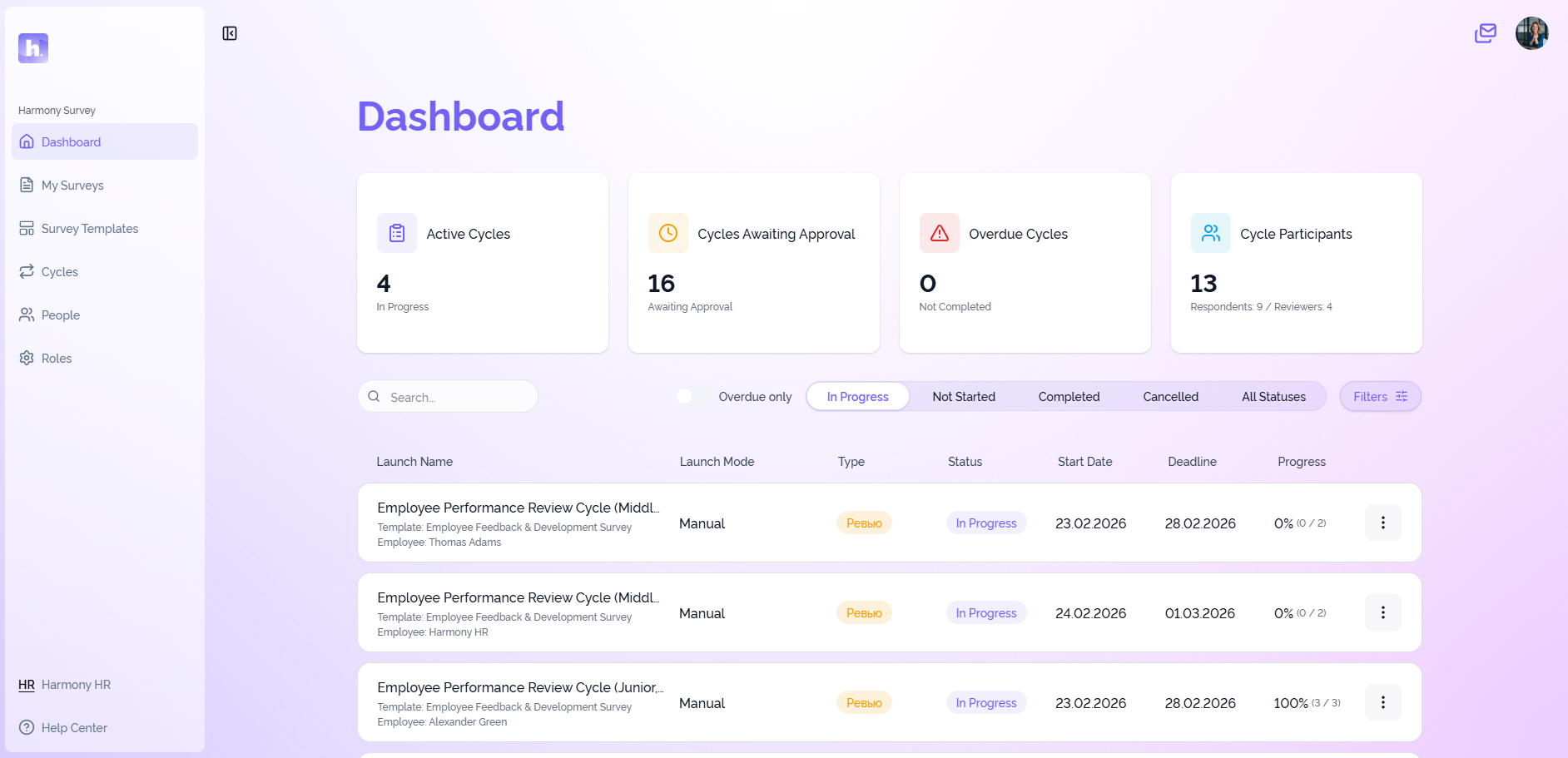Open the Filters panel
Viewport: 1568px width, 758px height.
[x=1379, y=396]
